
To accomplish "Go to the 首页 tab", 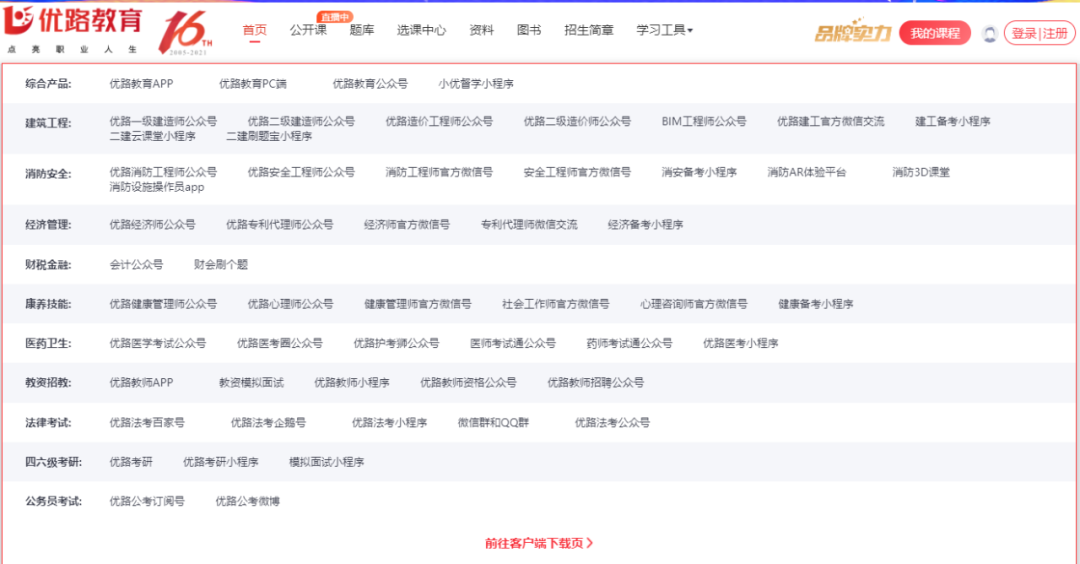I will [x=255, y=31].
